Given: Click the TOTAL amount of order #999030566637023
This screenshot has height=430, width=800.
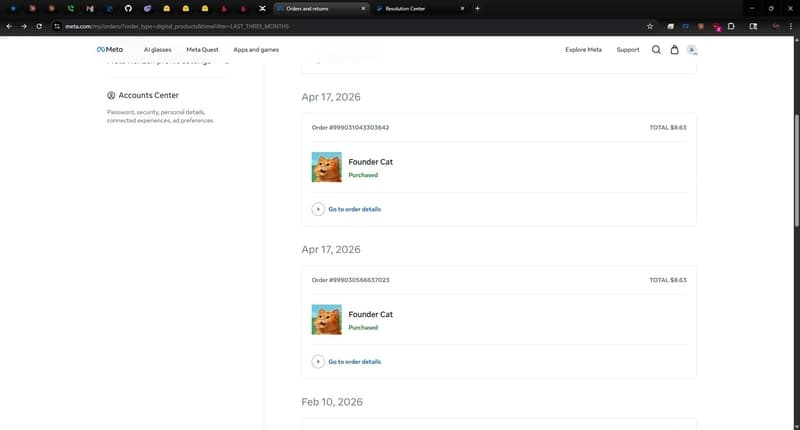Looking at the screenshot, I should coord(668,280).
